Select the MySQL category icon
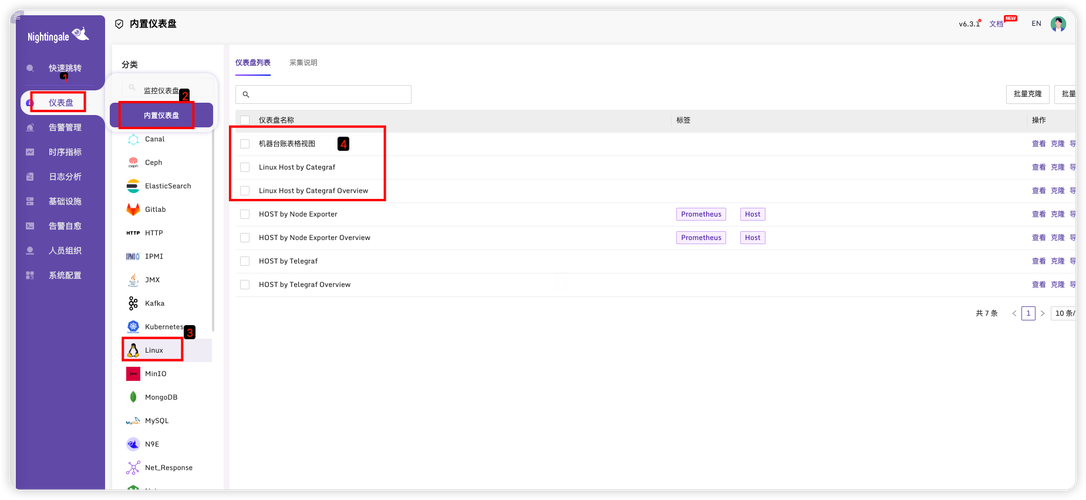Screen dimensions: 1086x500 [133, 421]
